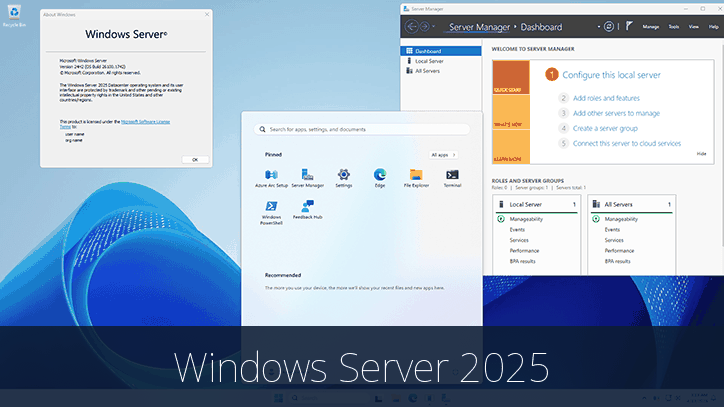
Task: Click BPA results in All Servers tile
Action: coord(617,261)
